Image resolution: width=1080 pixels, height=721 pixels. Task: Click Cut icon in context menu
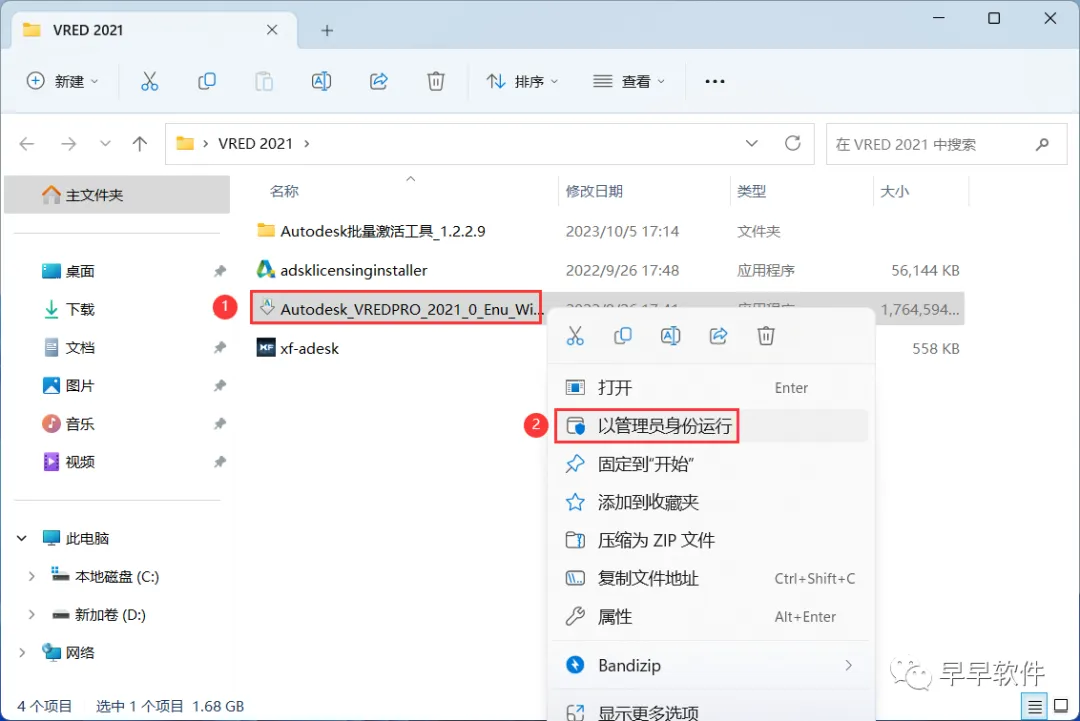point(575,336)
